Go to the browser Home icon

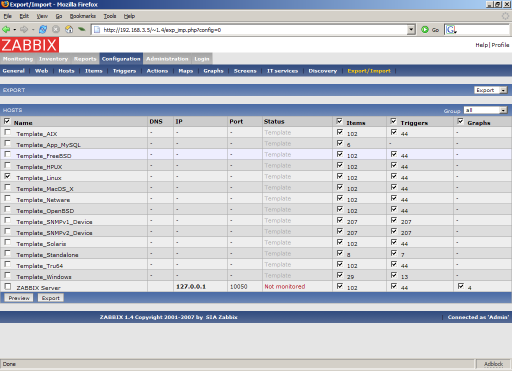(x=69, y=29)
